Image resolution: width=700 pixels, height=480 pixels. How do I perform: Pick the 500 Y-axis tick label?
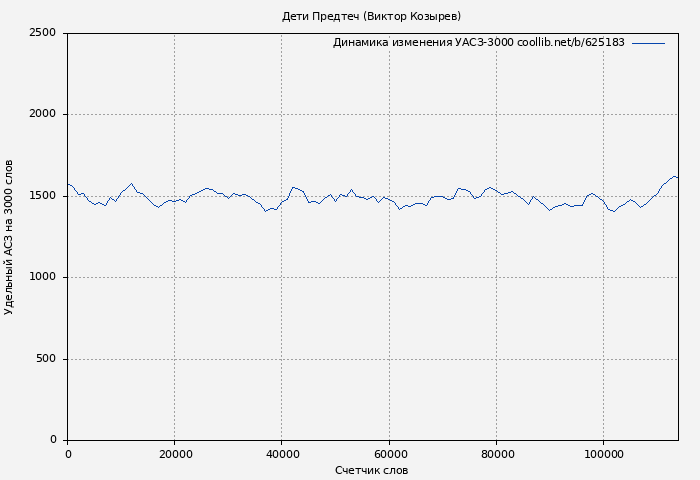(46, 359)
